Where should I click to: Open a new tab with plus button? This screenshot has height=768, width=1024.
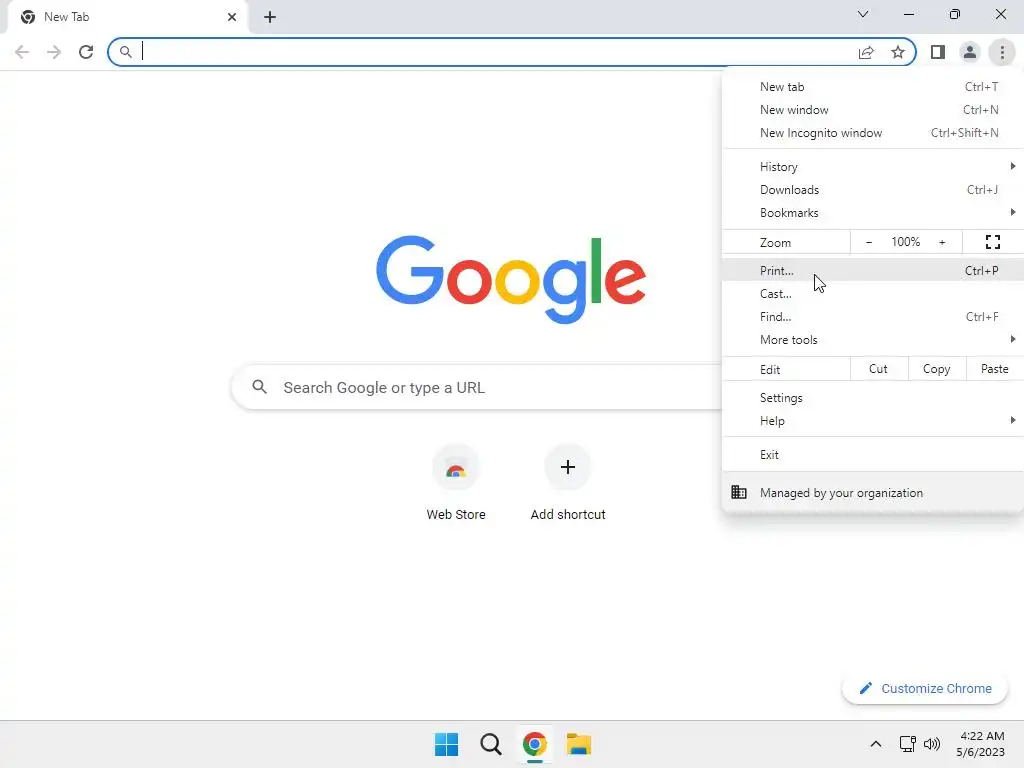270,17
